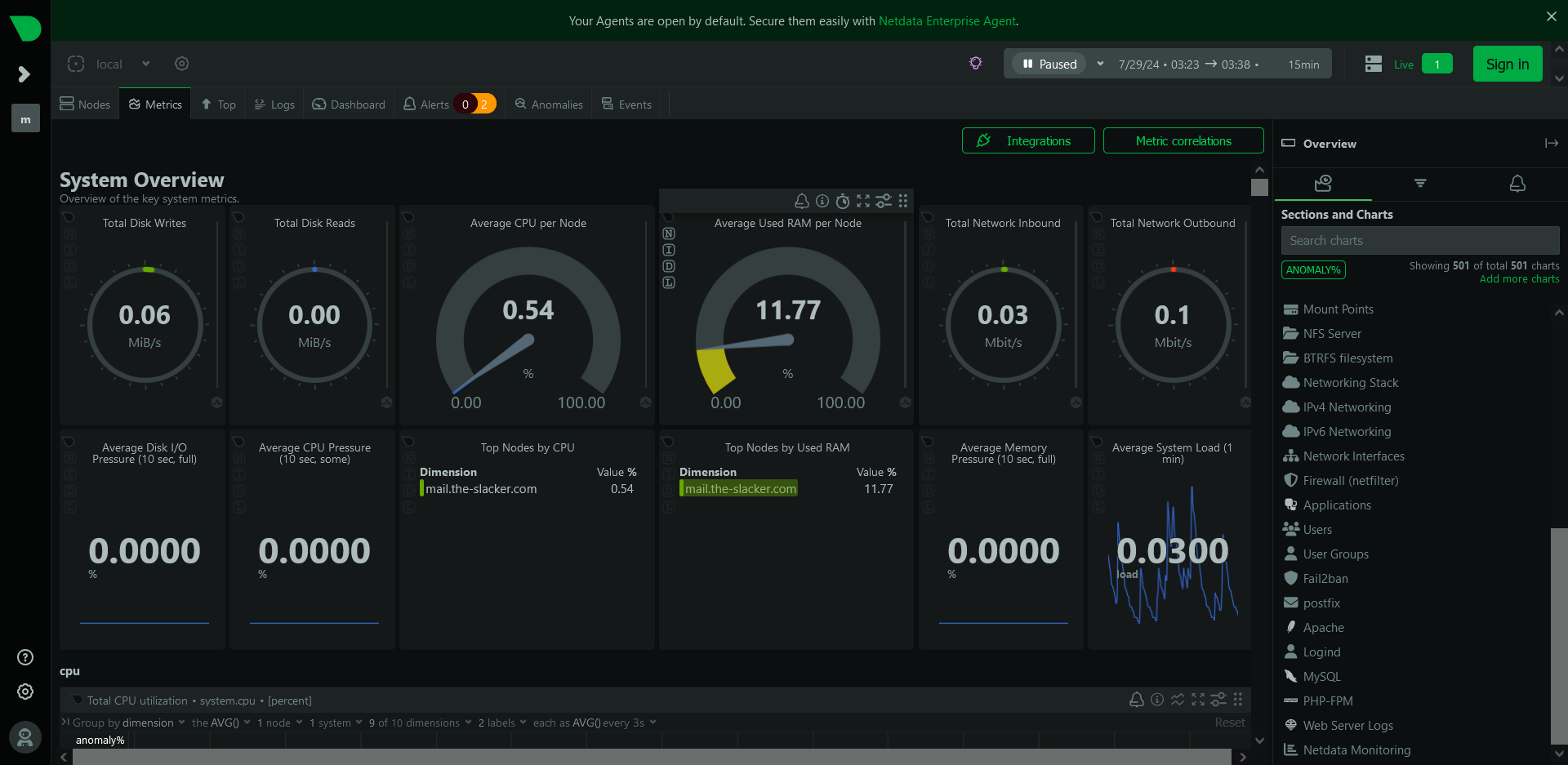Viewport: 1568px width, 765px height.
Task: Click drag handle on Total CPU utilization chart
Action: pos(1238,700)
